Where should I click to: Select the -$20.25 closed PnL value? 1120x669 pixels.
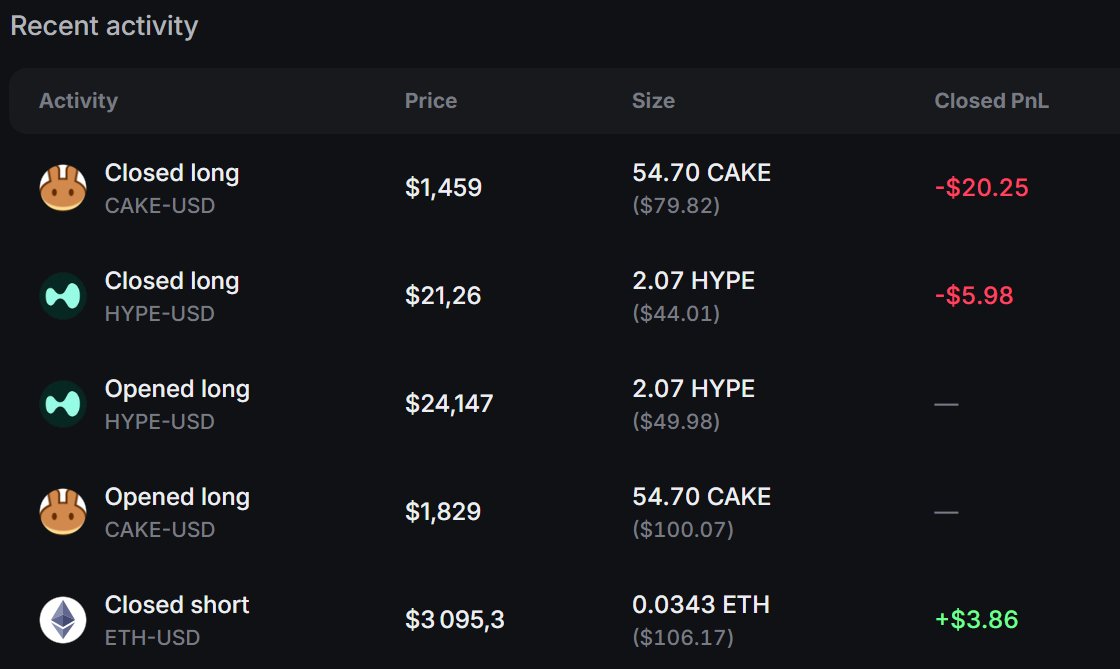coord(981,188)
